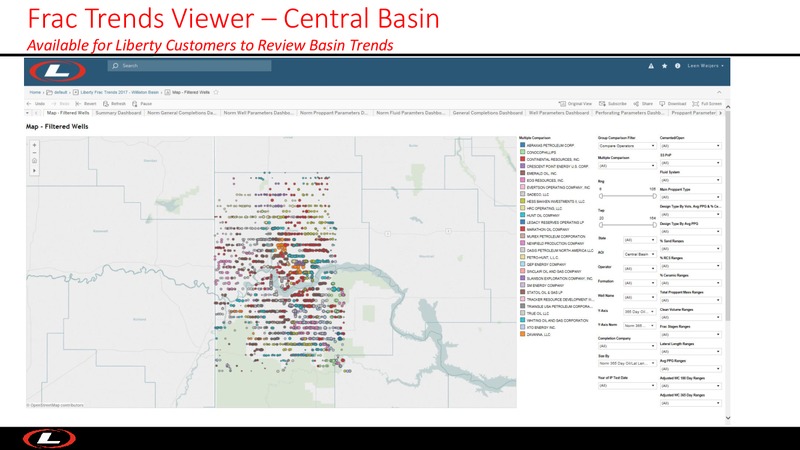Open Group Comparison Filter dropdown
The height and width of the screenshot is (450, 800).
[627, 146]
